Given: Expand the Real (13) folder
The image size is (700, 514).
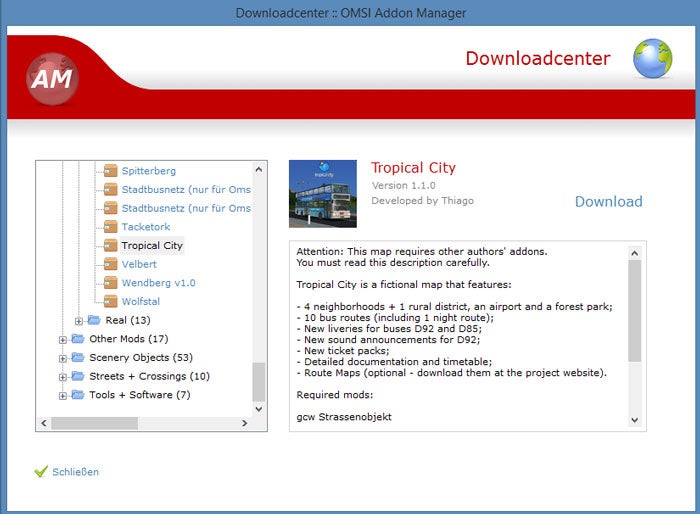Looking at the screenshot, I should pos(79,321).
